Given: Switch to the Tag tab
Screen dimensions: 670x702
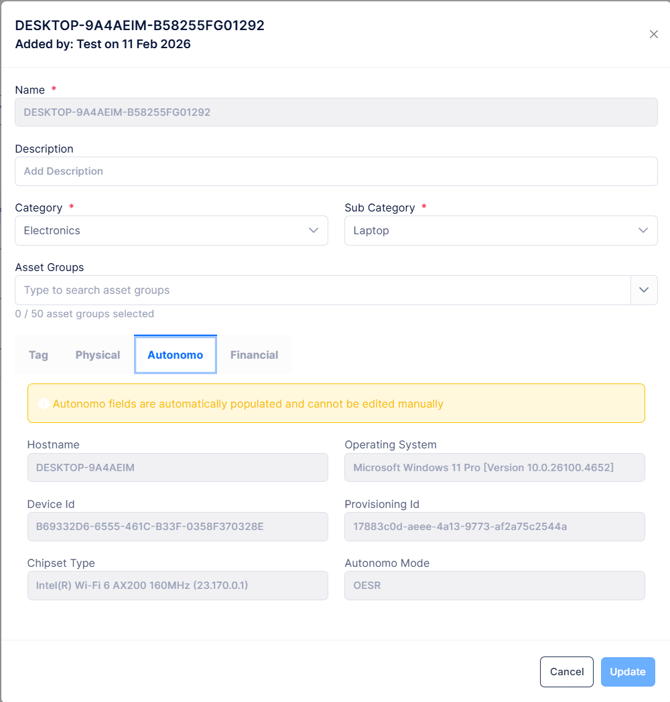Looking at the screenshot, I should click(x=39, y=355).
